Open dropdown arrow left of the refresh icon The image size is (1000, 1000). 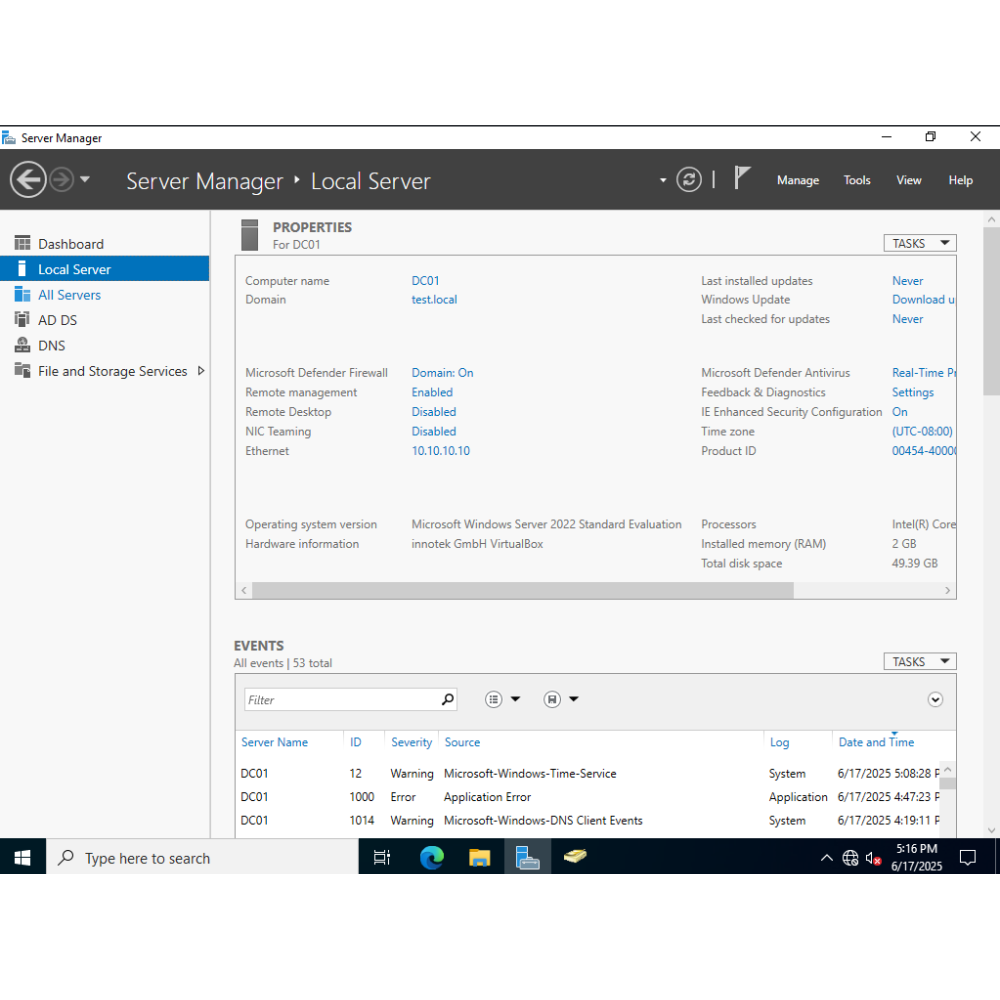(x=663, y=180)
